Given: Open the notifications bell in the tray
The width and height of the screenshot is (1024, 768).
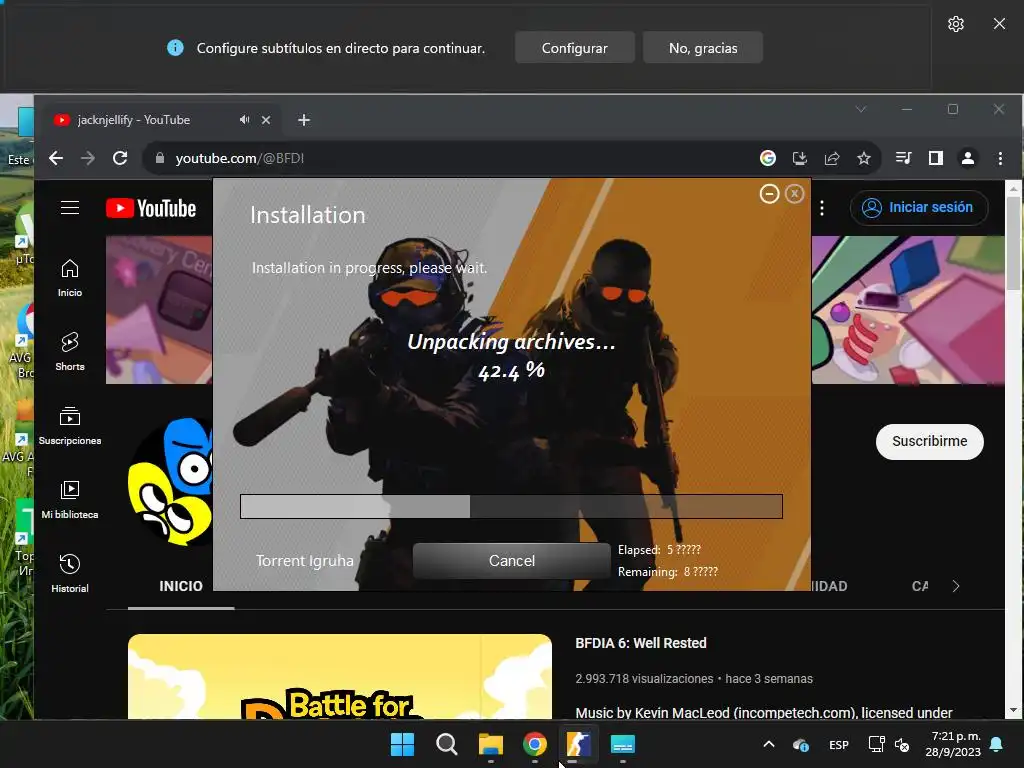Looking at the screenshot, I should click(x=997, y=744).
